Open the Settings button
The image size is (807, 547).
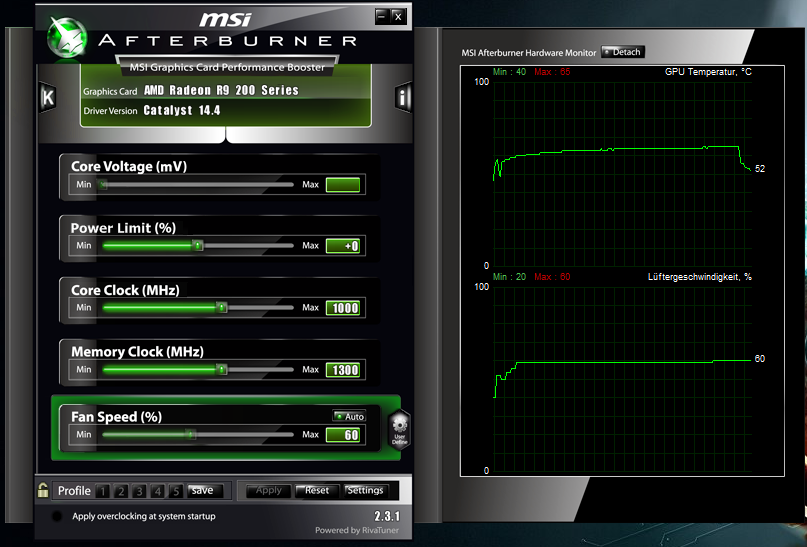click(365, 490)
